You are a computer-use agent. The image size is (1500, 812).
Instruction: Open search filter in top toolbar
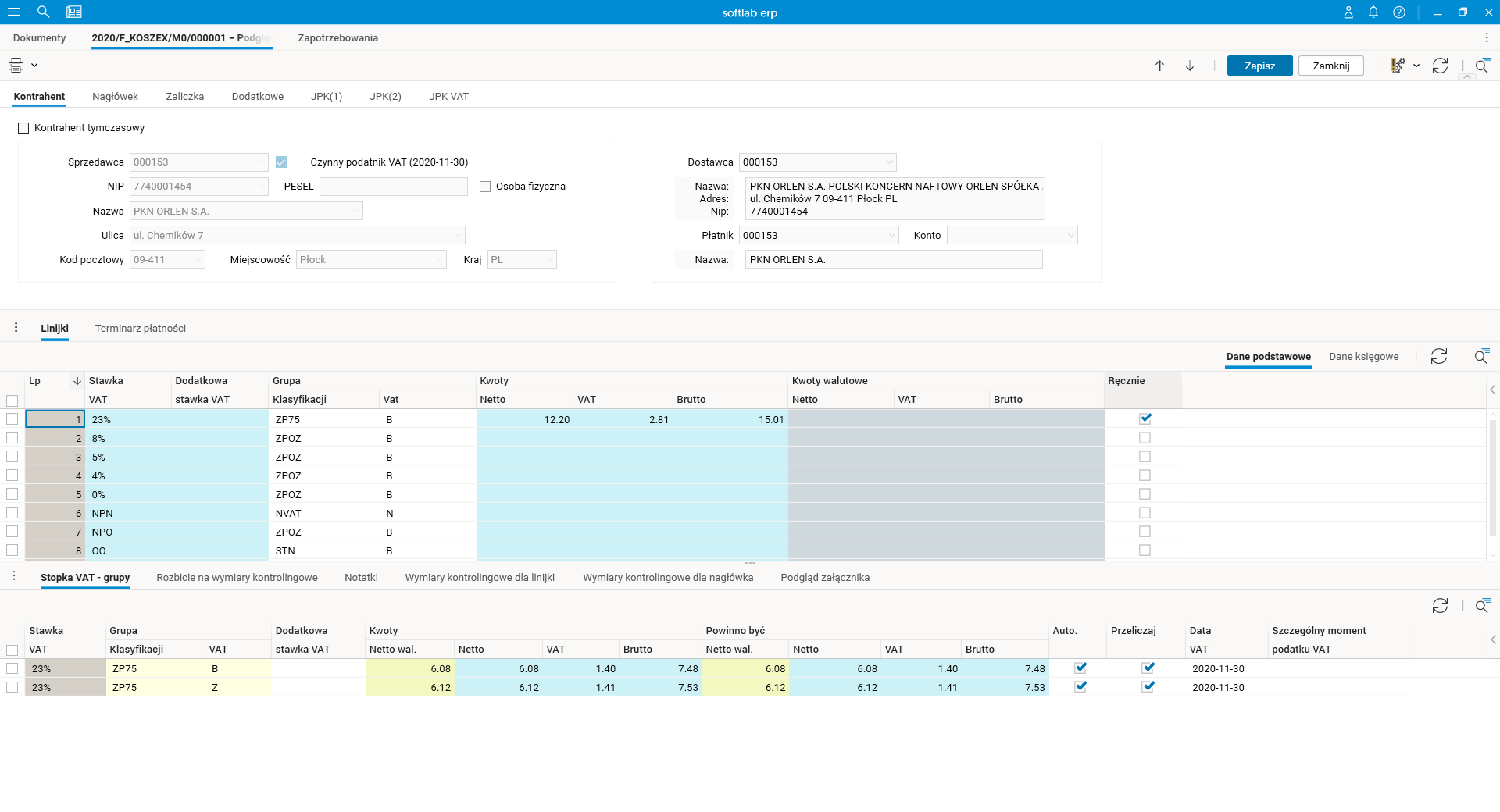[1482, 66]
